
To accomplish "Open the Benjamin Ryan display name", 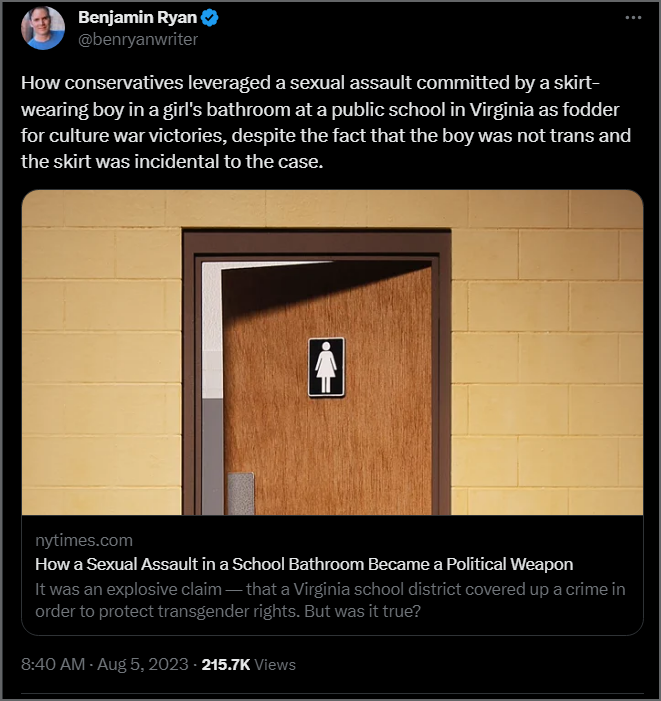I will point(138,17).
